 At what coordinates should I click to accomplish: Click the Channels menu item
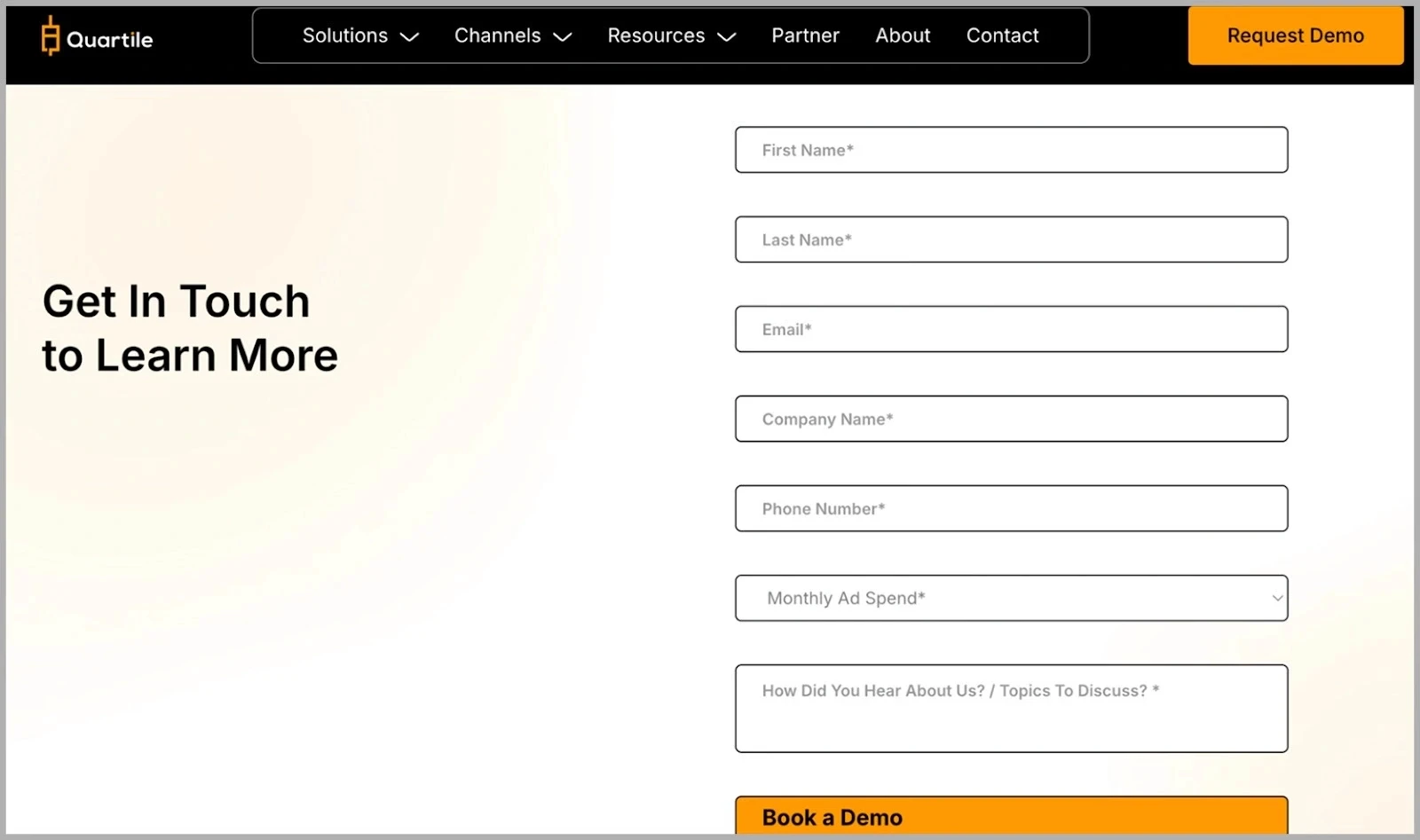point(497,35)
